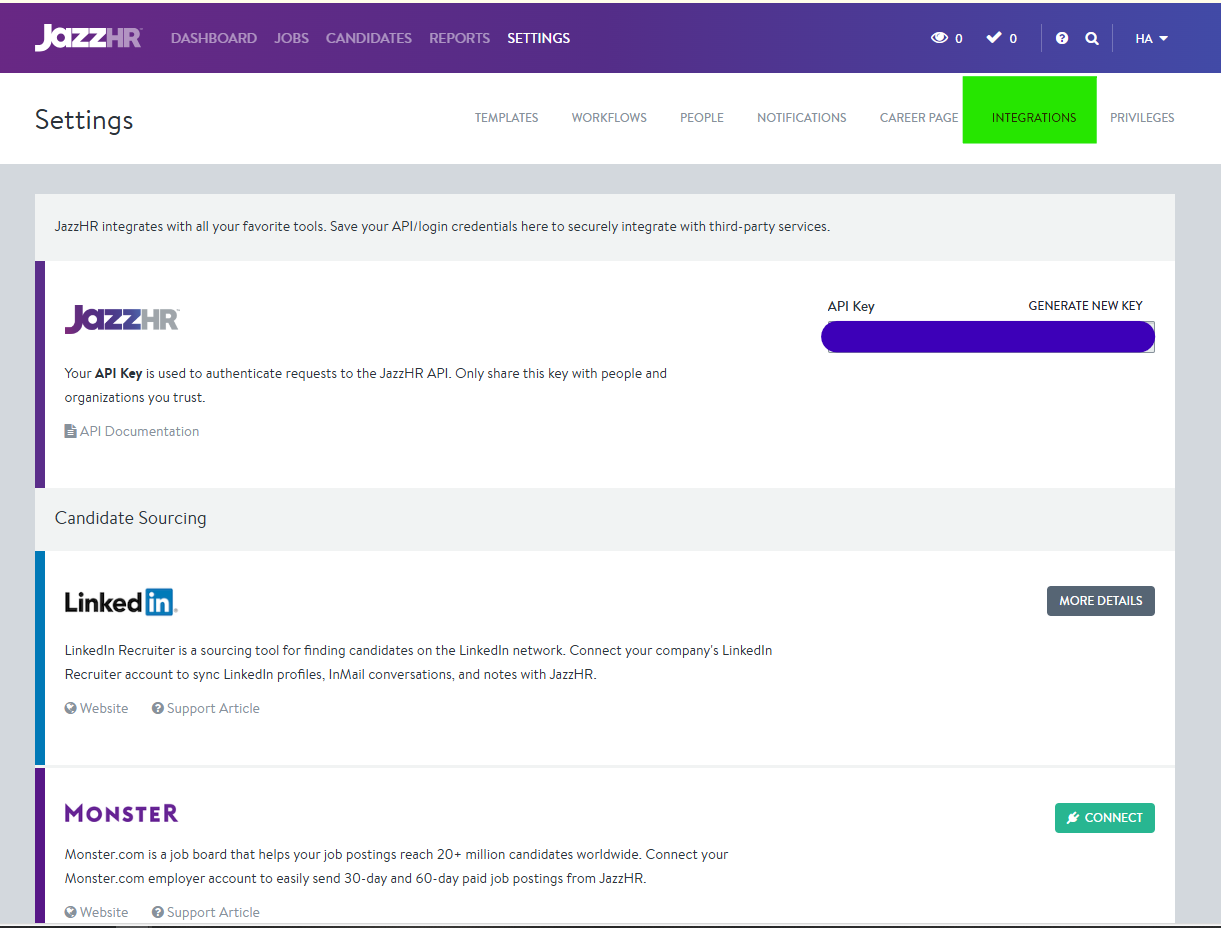Switch to the Templates settings tab
The width and height of the screenshot is (1221, 928).
point(506,118)
